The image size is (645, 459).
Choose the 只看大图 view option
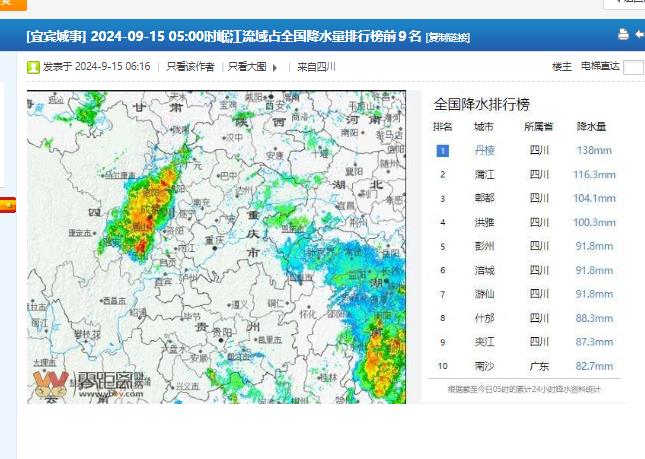coord(246,67)
